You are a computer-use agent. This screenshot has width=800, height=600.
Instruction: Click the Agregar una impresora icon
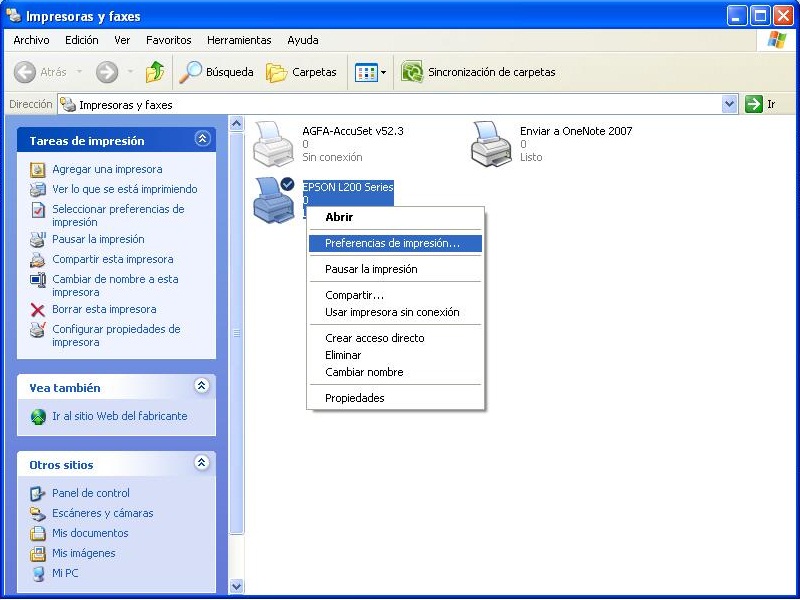38,169
